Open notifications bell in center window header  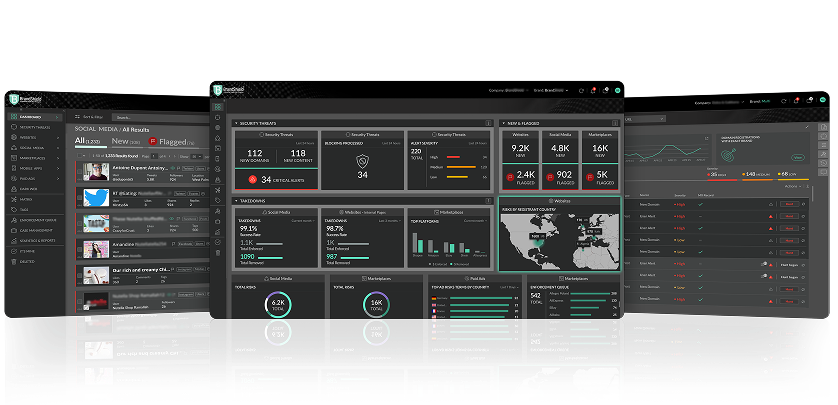click(593, 90)
